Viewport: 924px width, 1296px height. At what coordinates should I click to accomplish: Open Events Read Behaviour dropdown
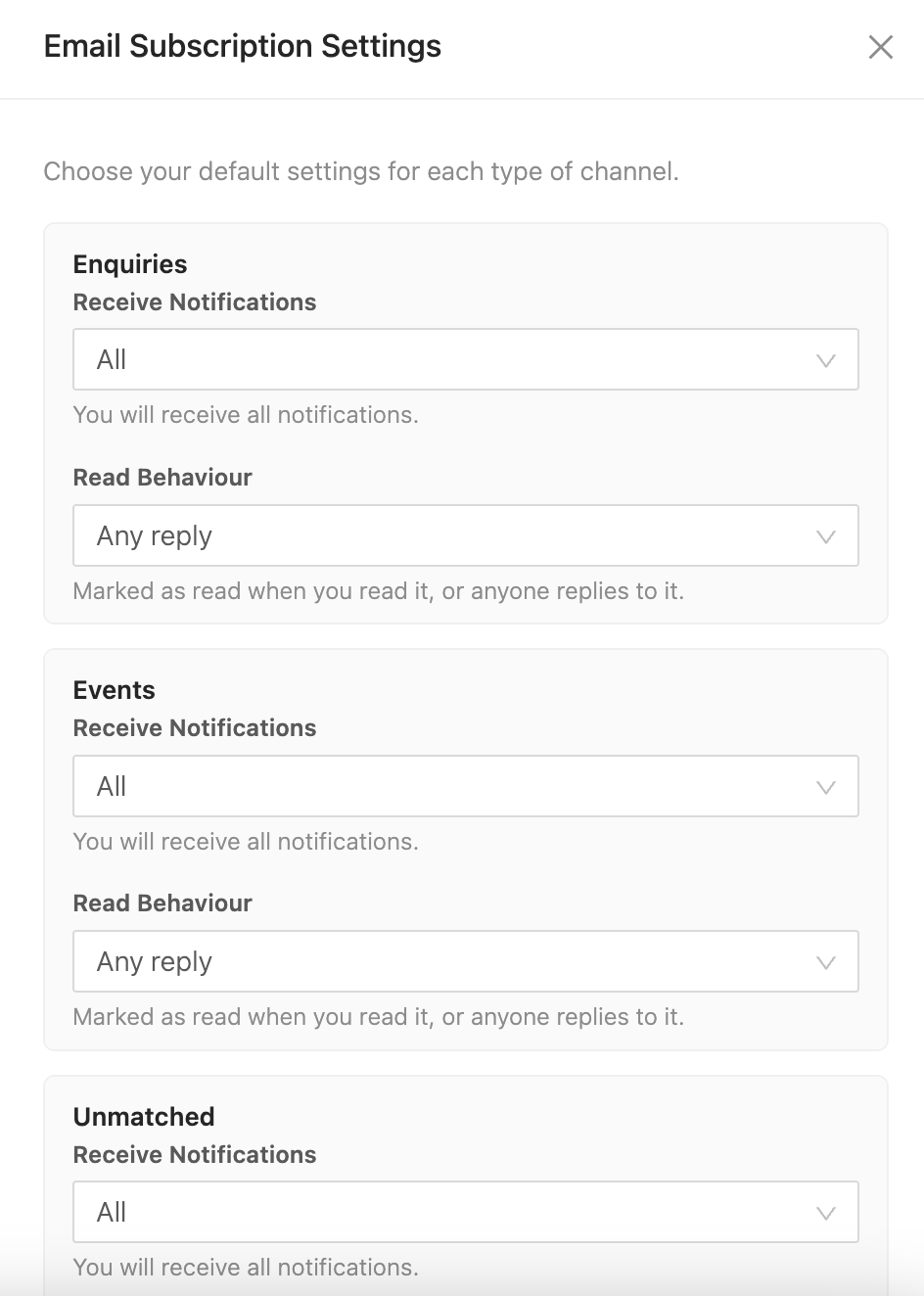pos(466,961)
